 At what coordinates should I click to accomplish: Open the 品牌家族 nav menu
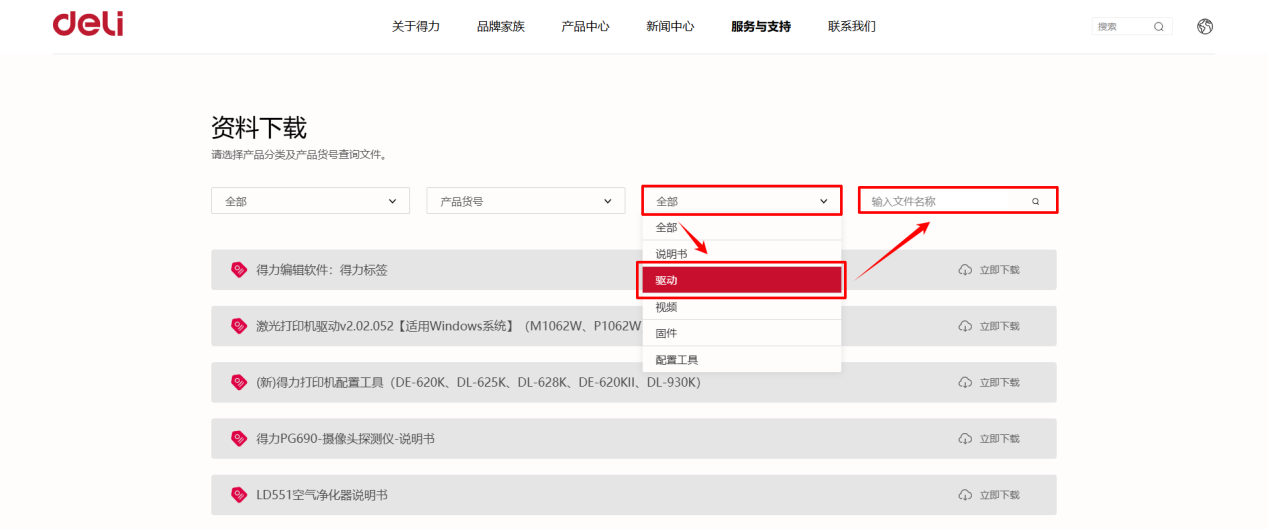pos(501,27)
